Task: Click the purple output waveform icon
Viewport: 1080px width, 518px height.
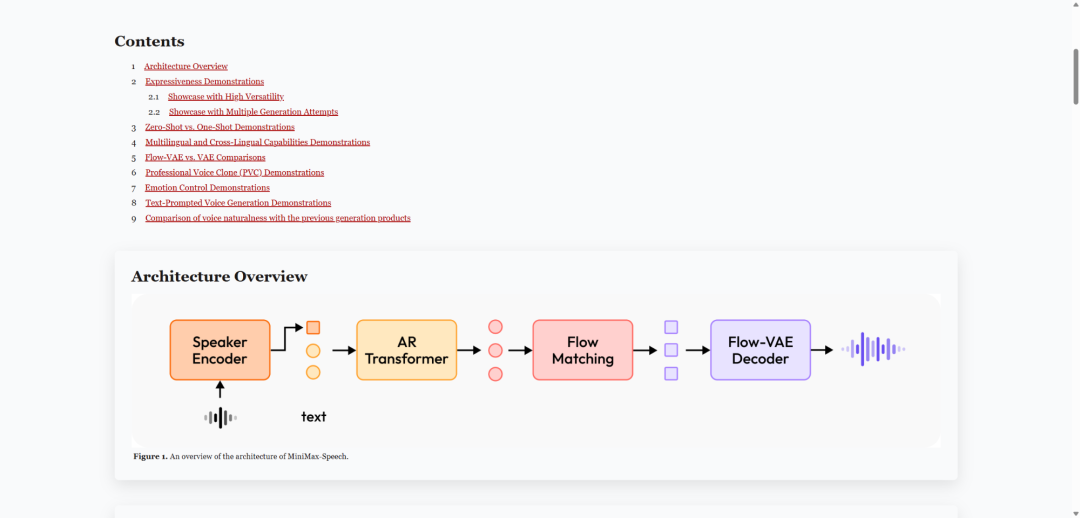Action: point(873,349)
